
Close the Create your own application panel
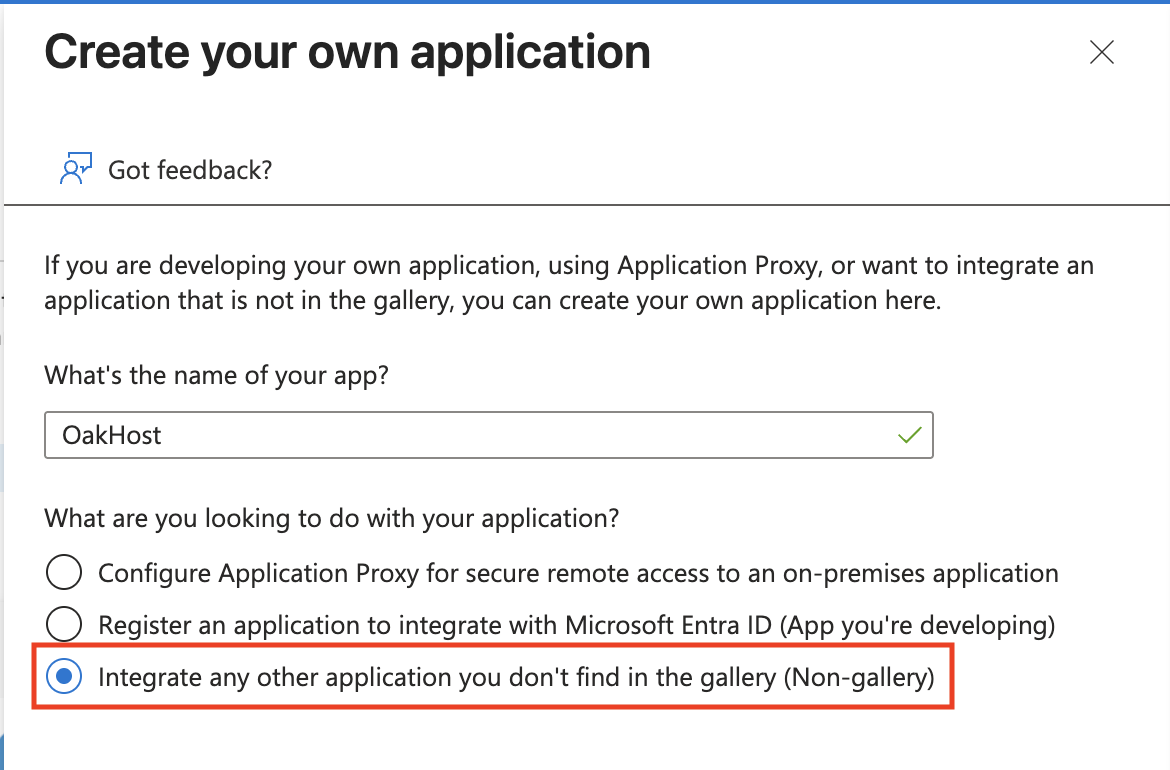[1101, 53]
